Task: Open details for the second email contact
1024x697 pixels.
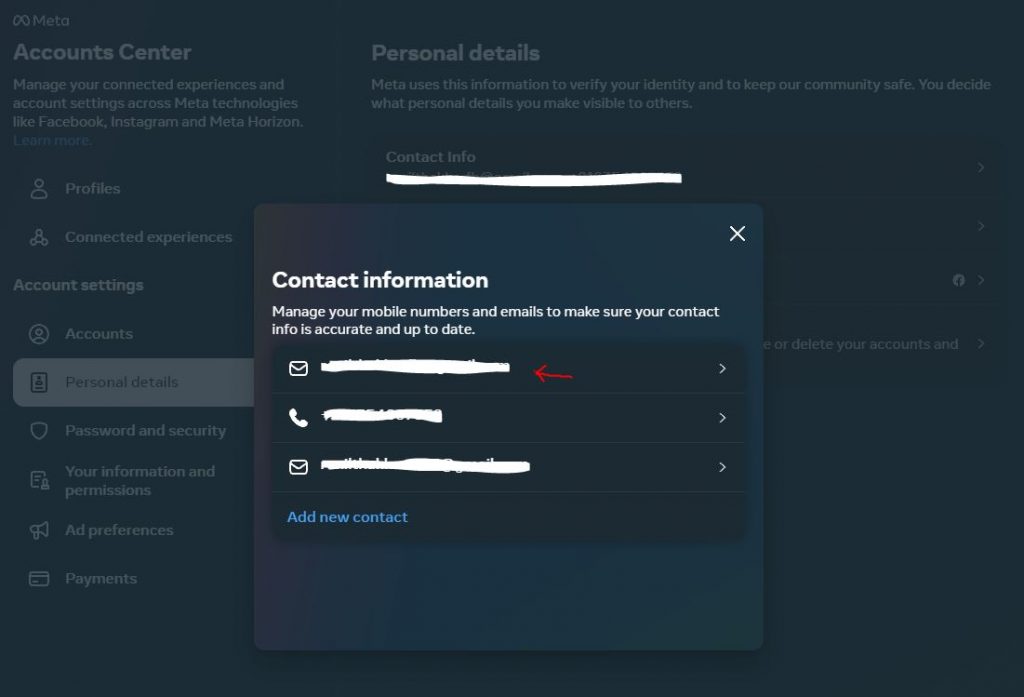Action: pyautogui.click(x=722, y=467)
